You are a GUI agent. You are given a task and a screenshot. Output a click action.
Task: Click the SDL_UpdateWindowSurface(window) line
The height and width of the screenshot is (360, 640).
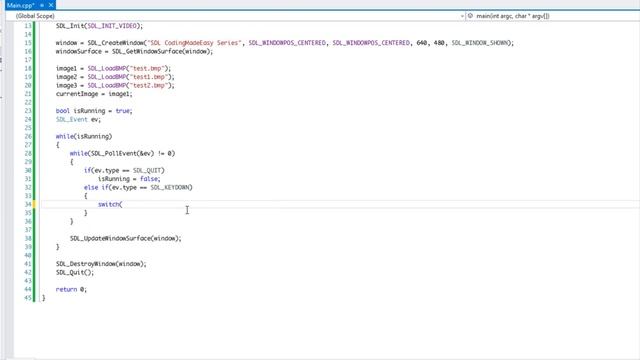click(x=126, y=238)
